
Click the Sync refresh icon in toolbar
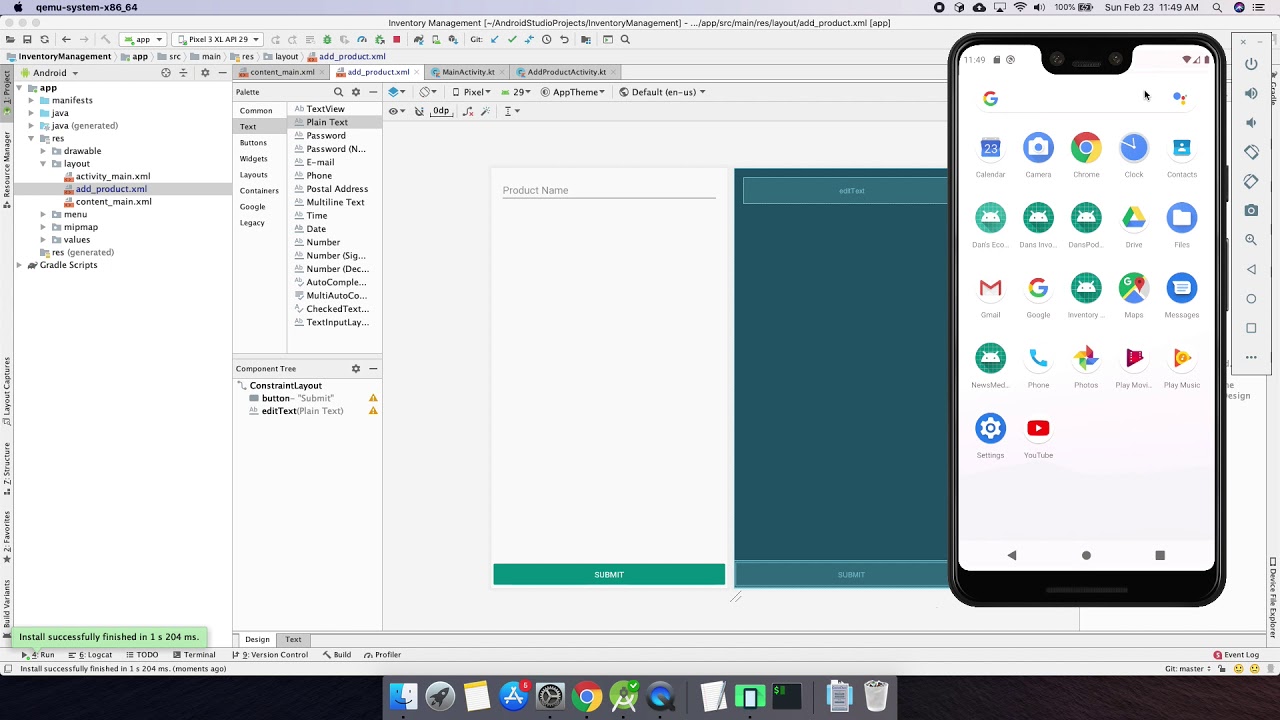(x=44, y=39)
